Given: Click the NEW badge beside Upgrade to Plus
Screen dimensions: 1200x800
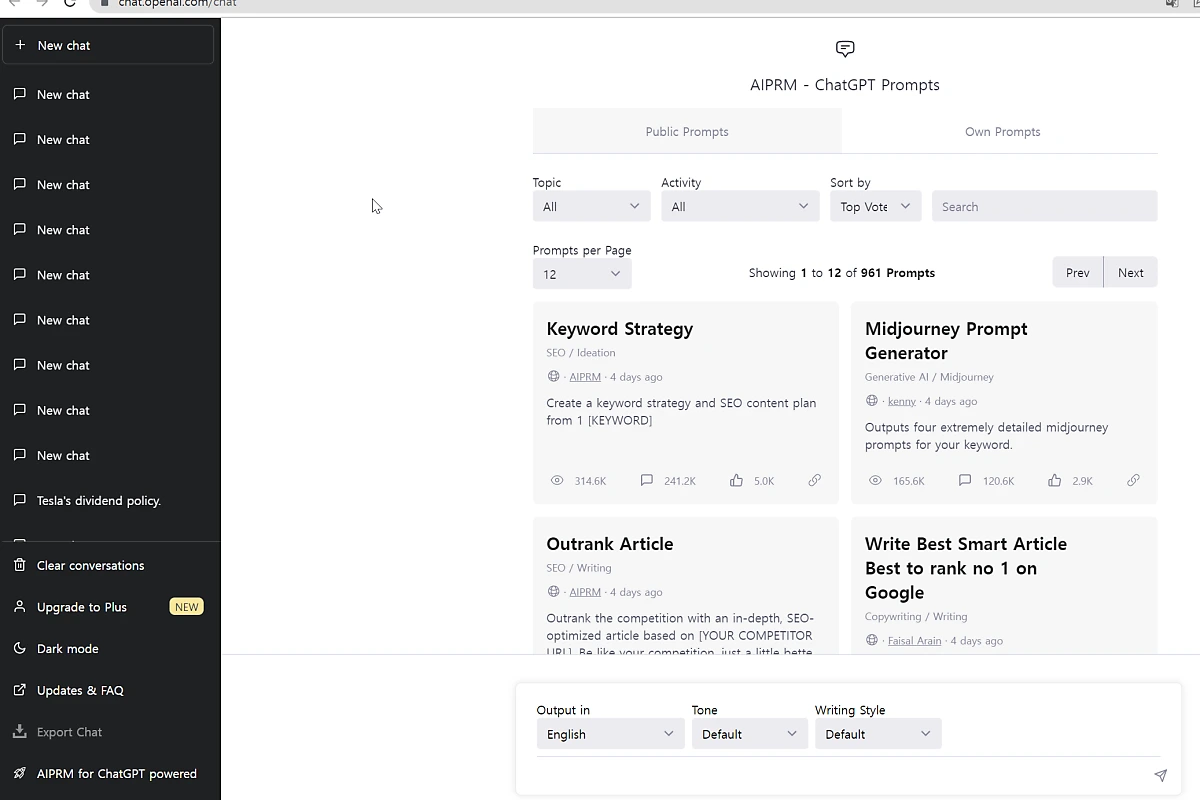Looking at the screenshot, I should [x=186, y=607].
